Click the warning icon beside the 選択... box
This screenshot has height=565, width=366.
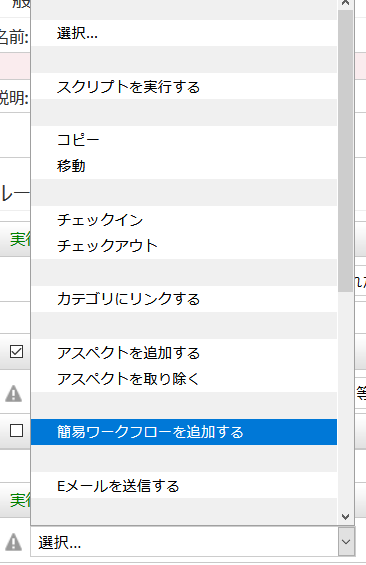(x=13, y=542)
